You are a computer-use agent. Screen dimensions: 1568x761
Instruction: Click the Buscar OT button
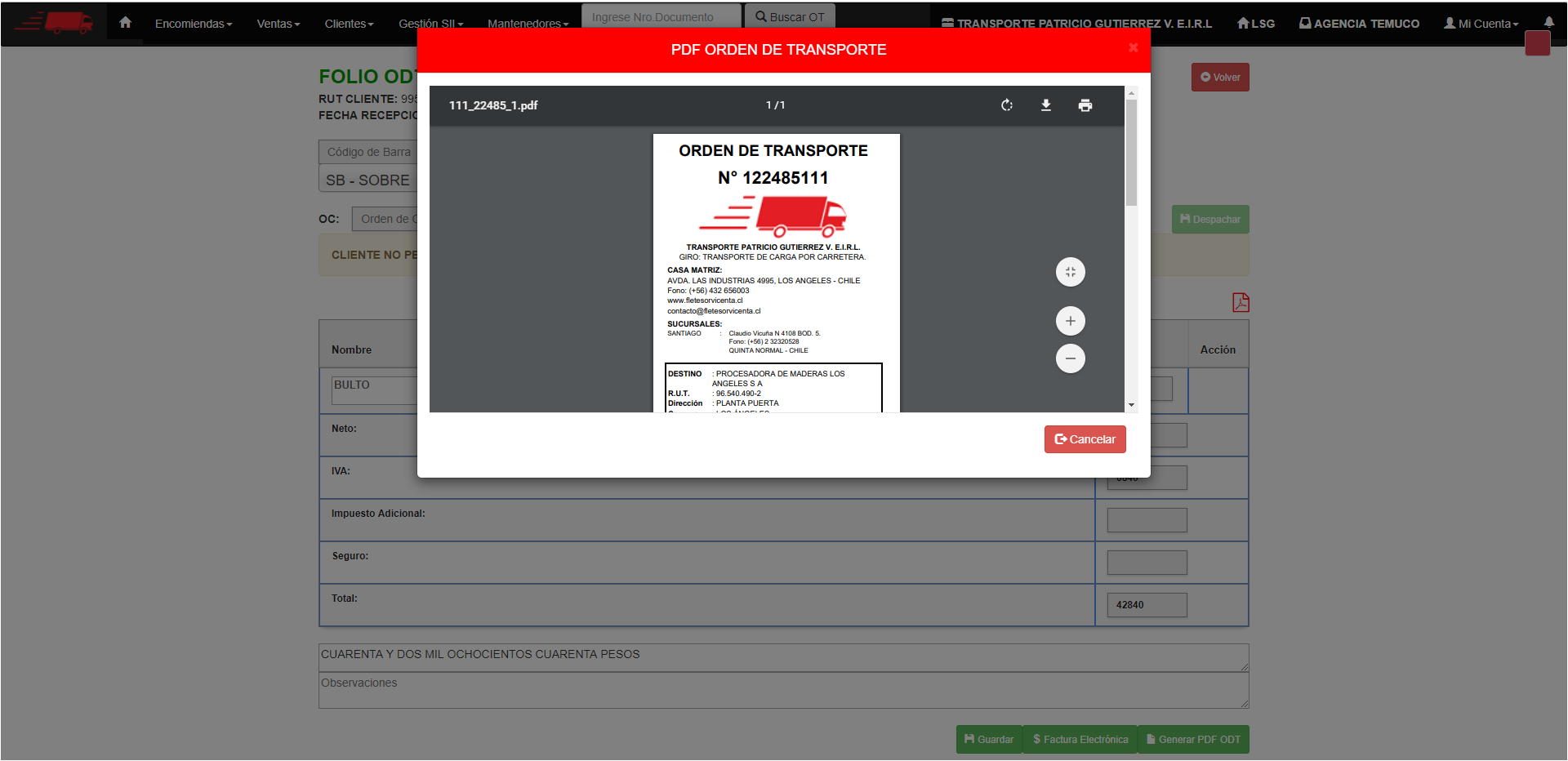tap(790, 16)
